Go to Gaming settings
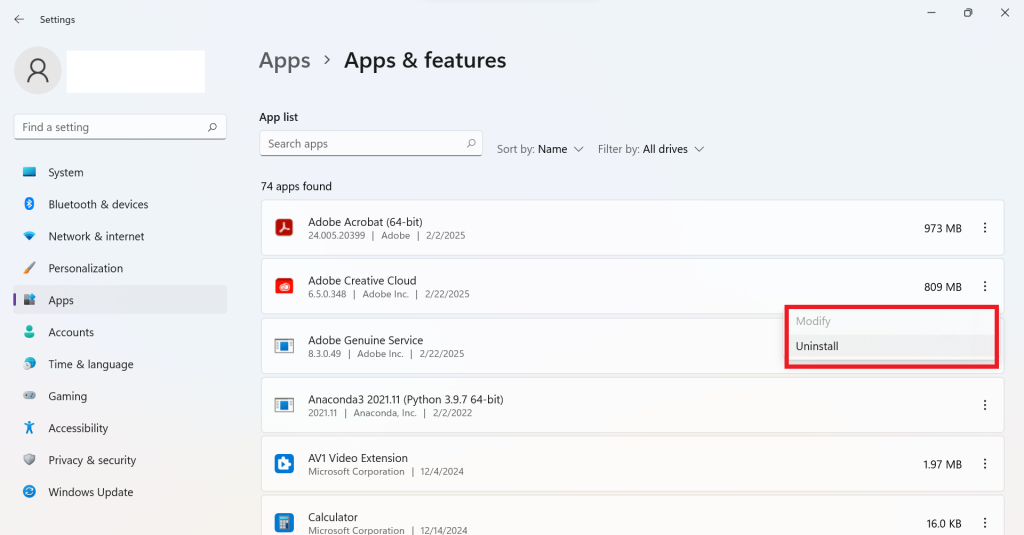This screenshot has width=1024, height=535. [120, 397]
